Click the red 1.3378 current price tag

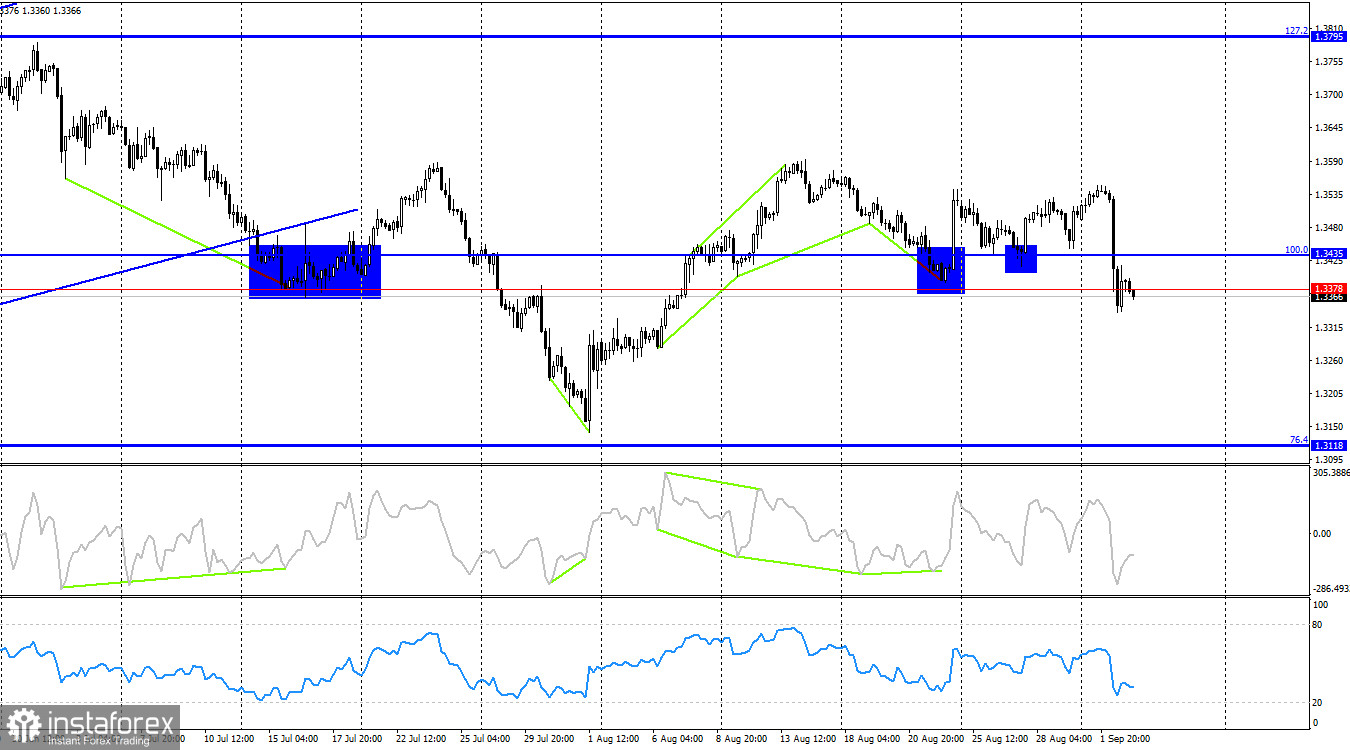click(x=1327, y=288)
